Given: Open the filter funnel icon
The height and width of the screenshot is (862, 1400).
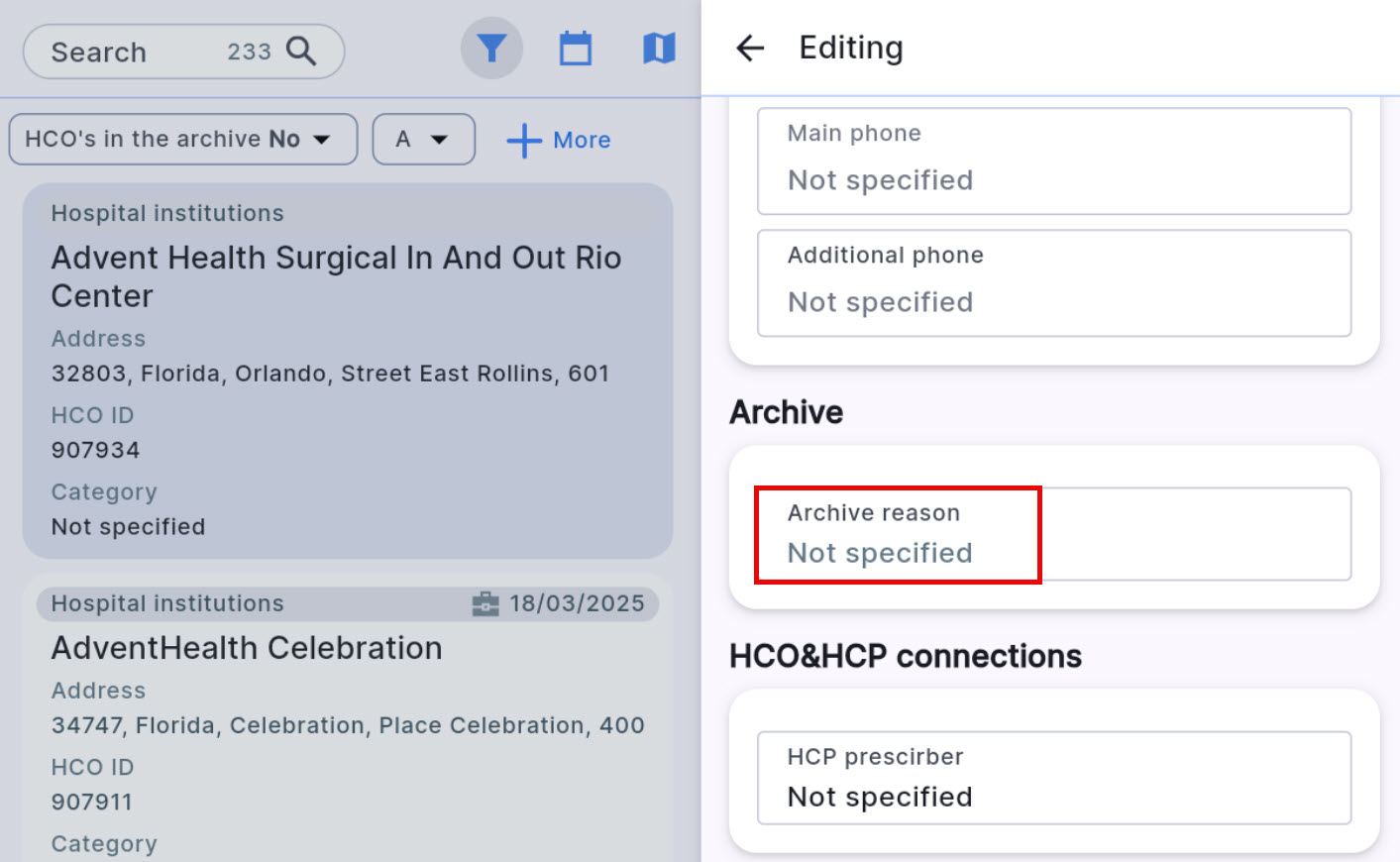Looking at the screenshot, I should point(491,48).
